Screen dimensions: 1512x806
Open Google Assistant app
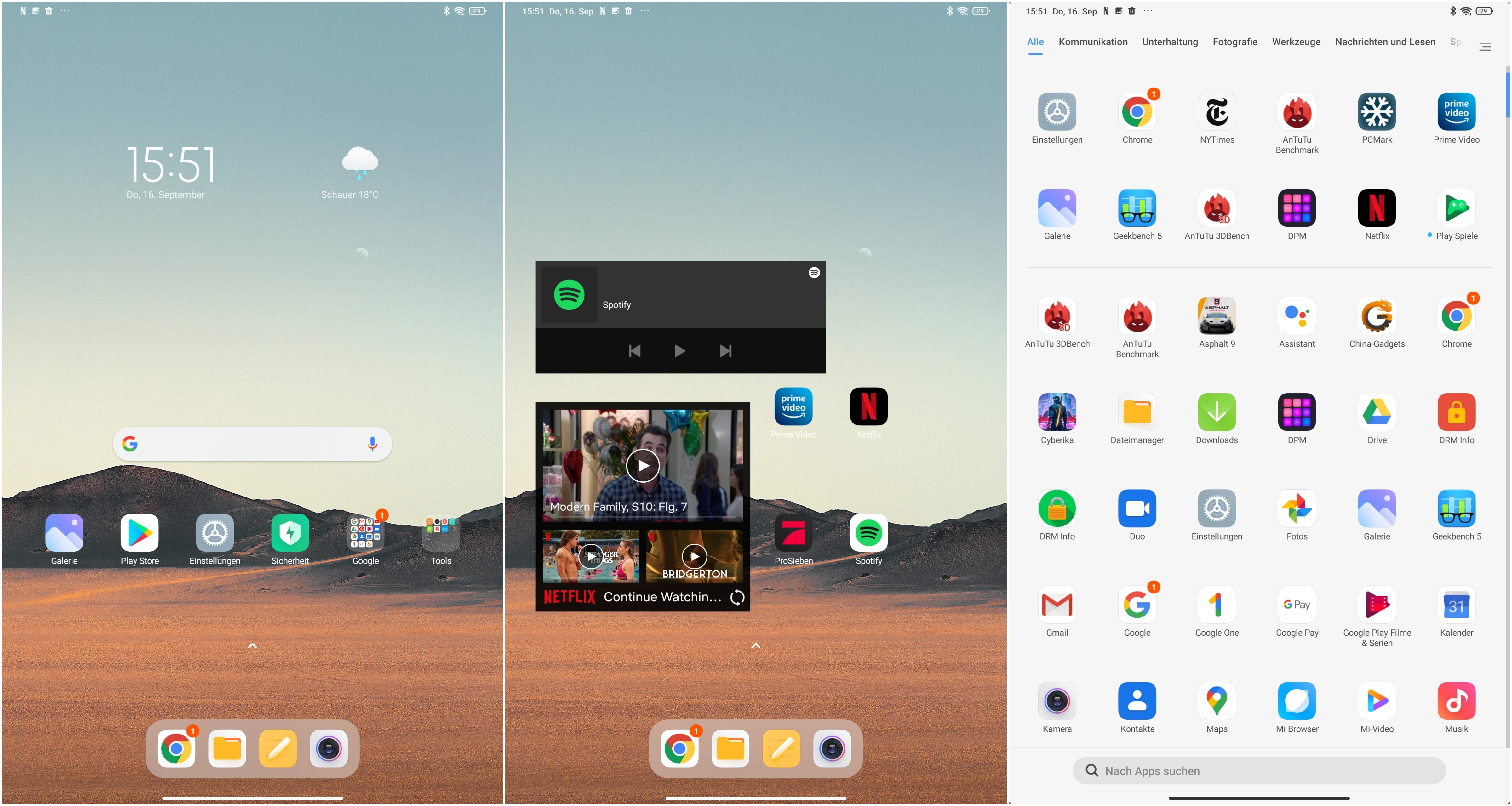(1297, 315)
